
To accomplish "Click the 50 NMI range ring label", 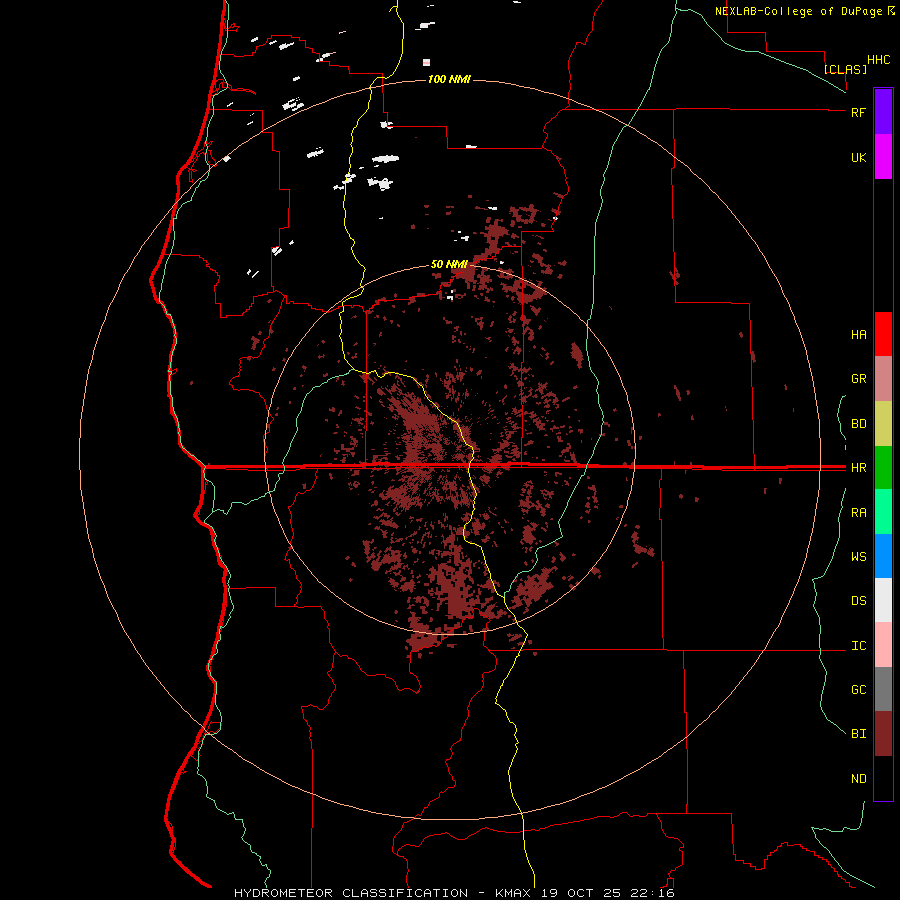I will click(x=449, y=264).
